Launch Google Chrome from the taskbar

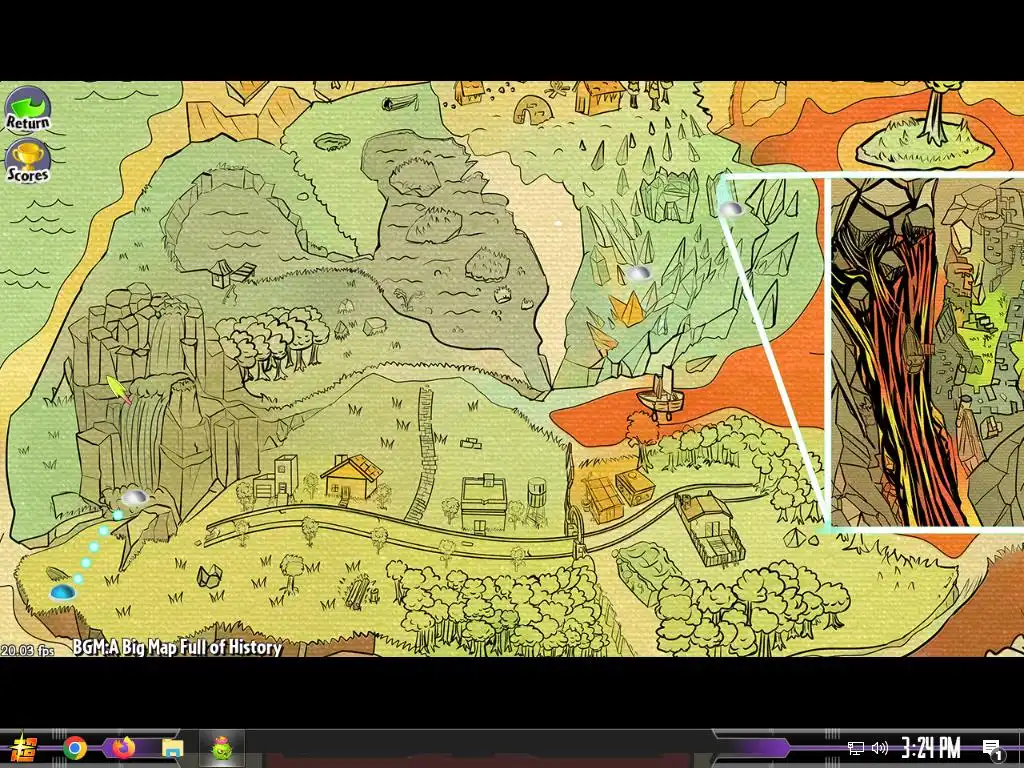coord(75,748)
